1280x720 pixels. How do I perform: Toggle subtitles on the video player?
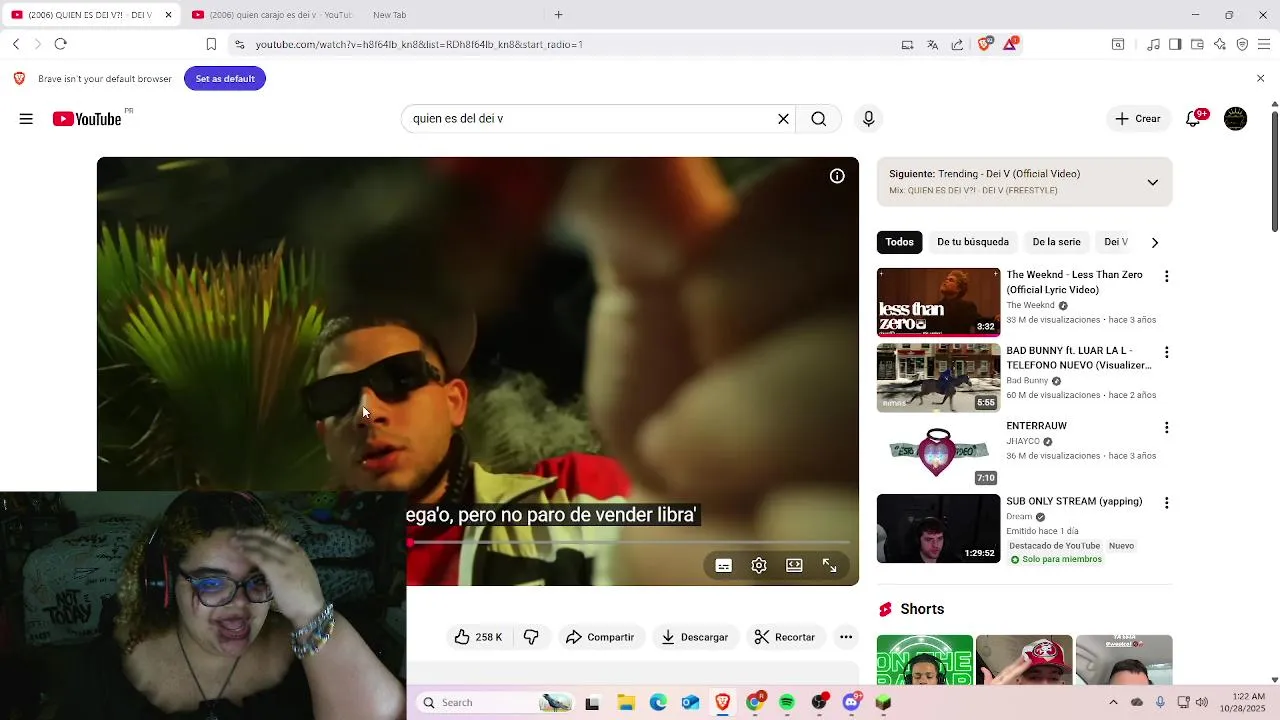click(724, 565)
